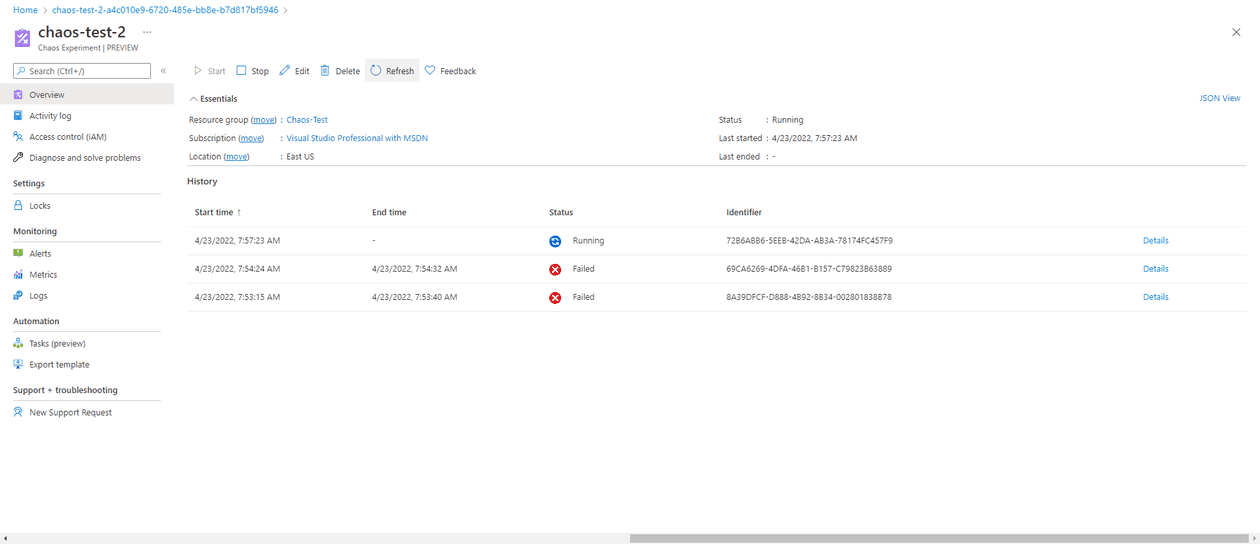This screenshot has width=1260, height=544.
Task: Open Access control (IAM) menu item
Action: pos(67,137)
